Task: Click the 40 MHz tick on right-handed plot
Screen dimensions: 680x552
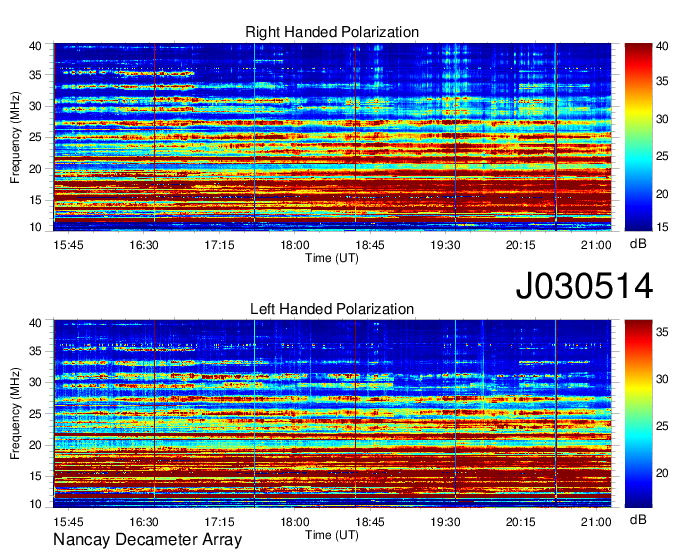Action: point(35,46)
